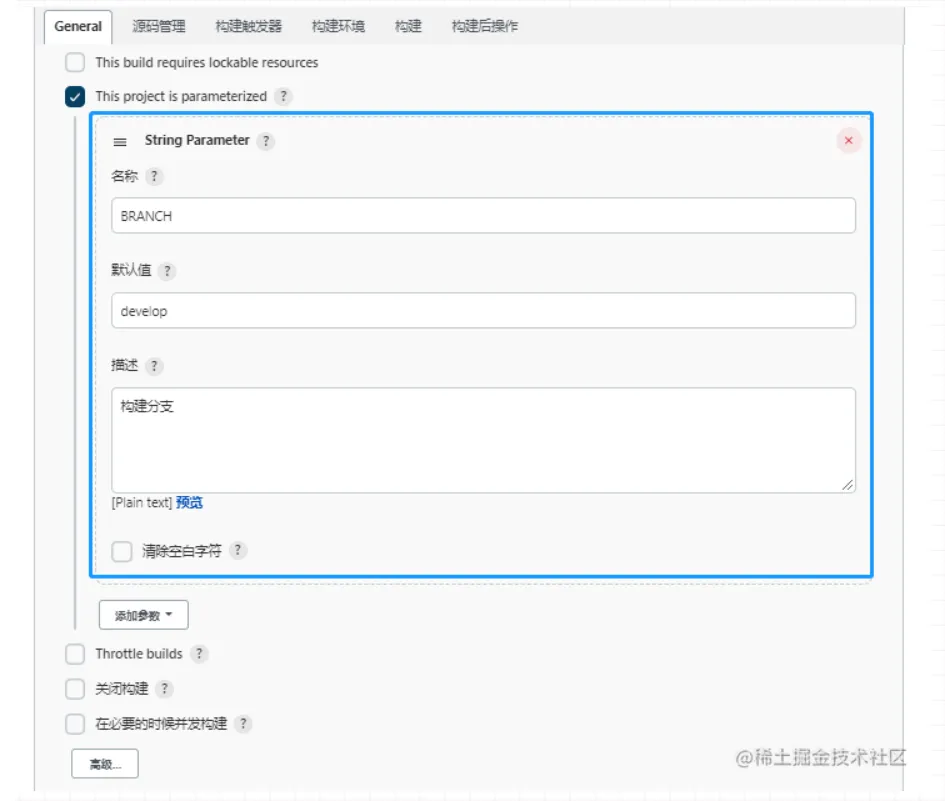Click the description textarea with 构建分支
945x801 pixels.
(483, 441)
